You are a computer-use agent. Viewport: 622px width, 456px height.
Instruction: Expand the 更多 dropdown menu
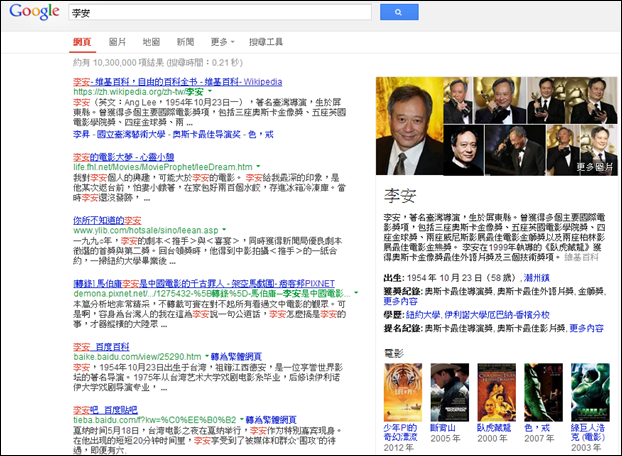point(223,42)
